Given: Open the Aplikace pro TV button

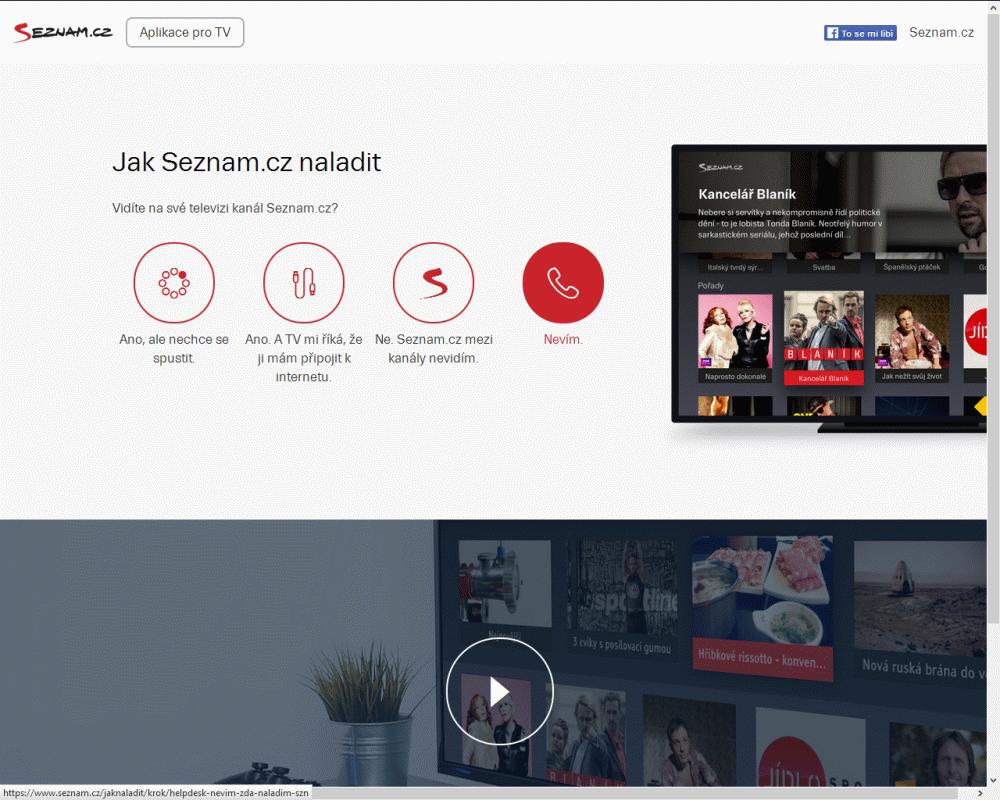Looking at the screenshot, I should 185,33.
